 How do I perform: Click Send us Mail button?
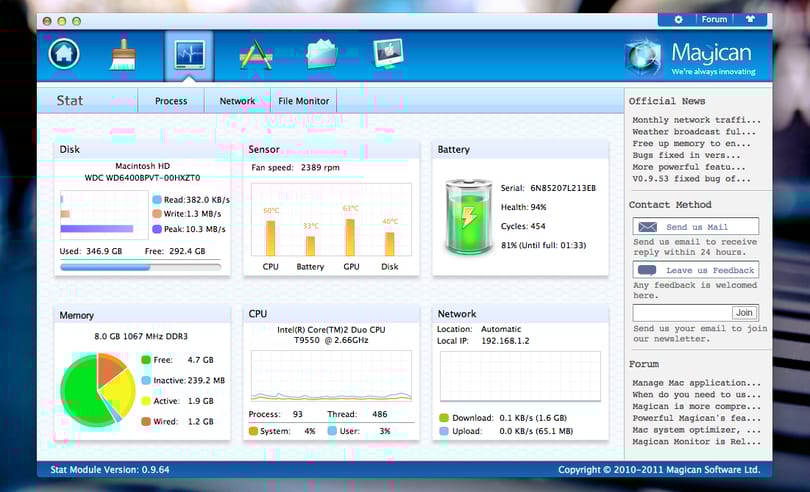click(696, 226)
